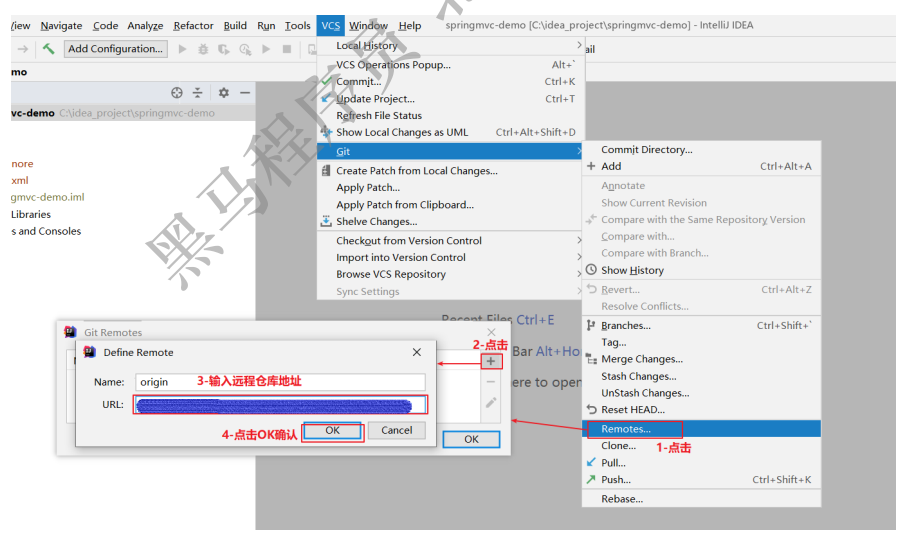The height and width of the screenshot is (538, 920).
Task: Open the Analyze menu
Action: (145, 25)
